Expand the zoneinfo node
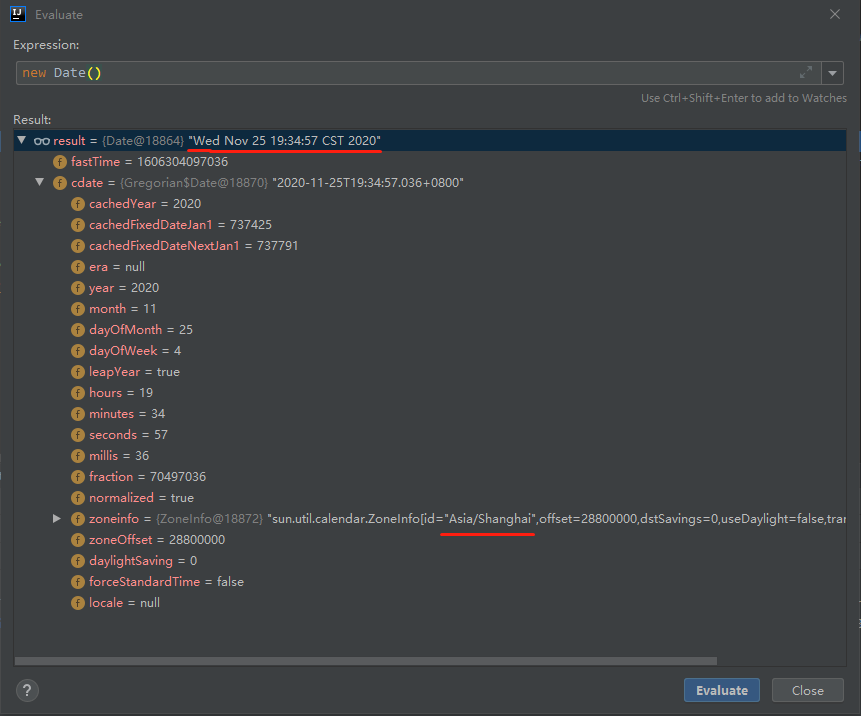The width and height of the screenshot is (861, 716). coord(56,518)
